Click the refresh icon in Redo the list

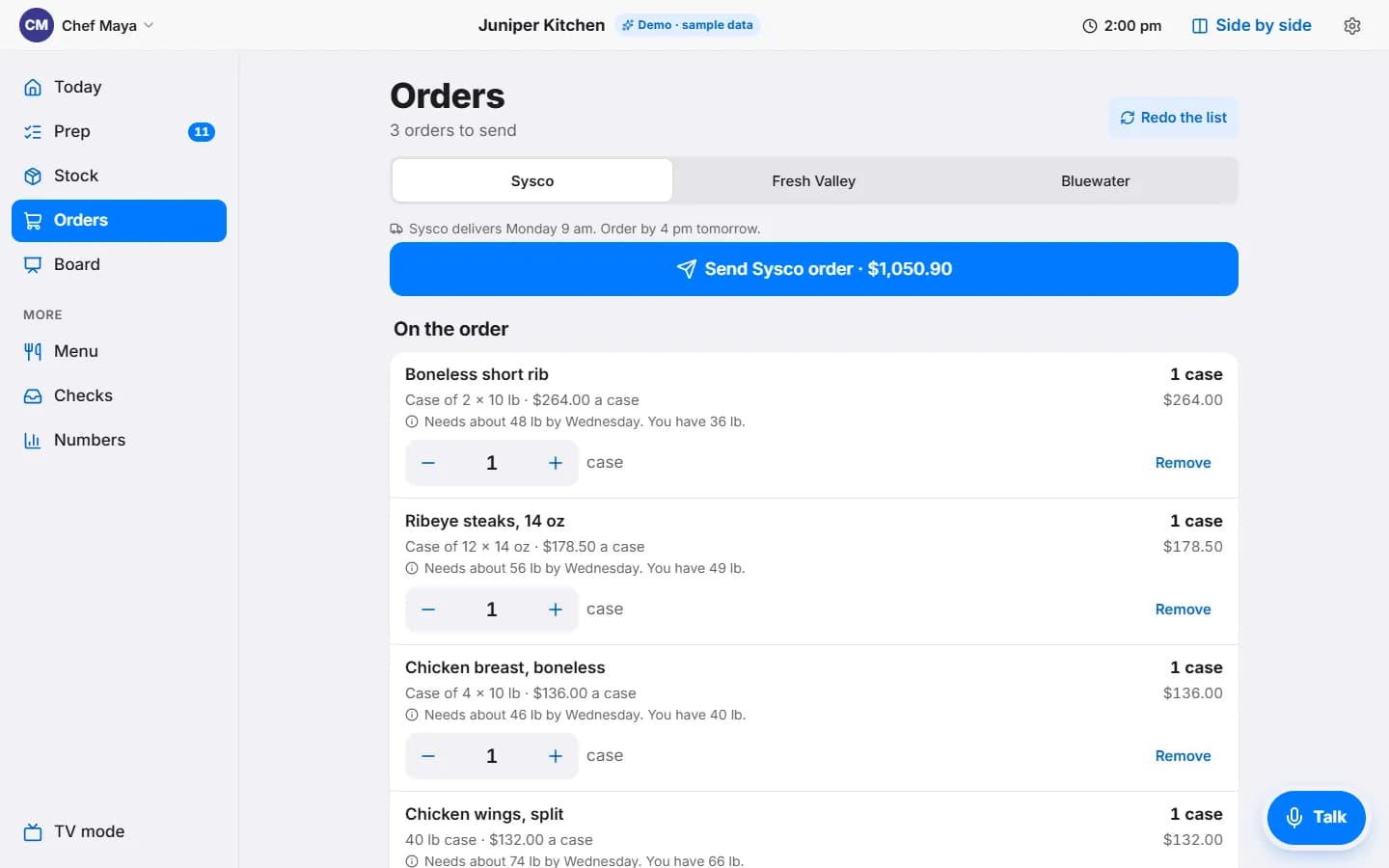coord(1127,118)
